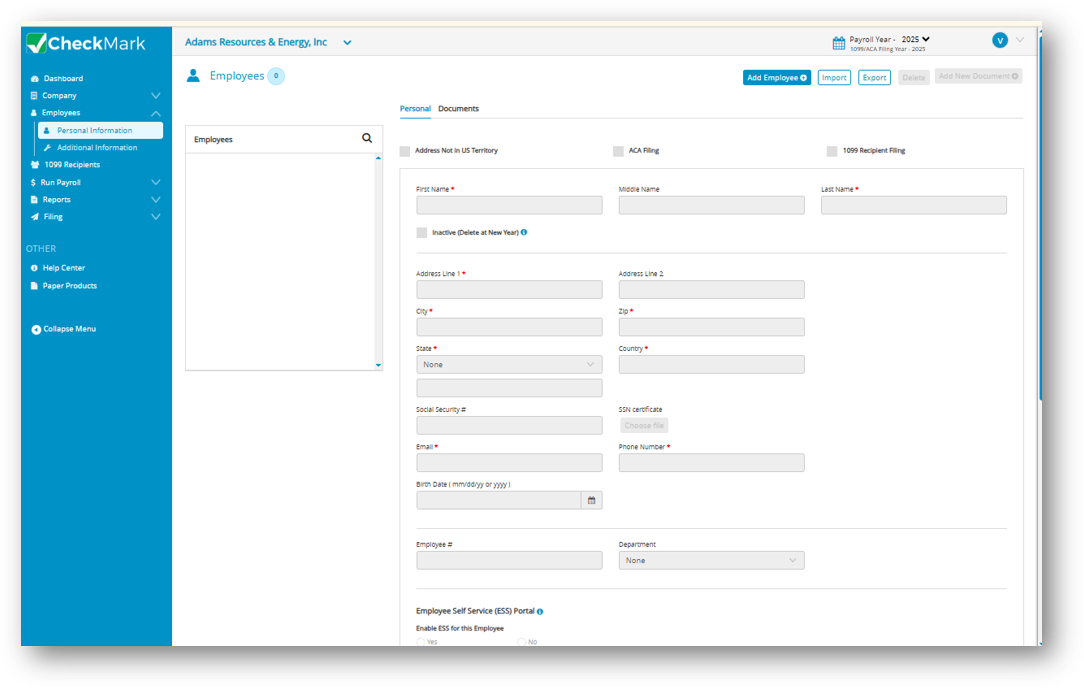Click the employee list scrollbar down arrow
The width and height of the screenshot is (1084, 688).
tap(378, 365)
